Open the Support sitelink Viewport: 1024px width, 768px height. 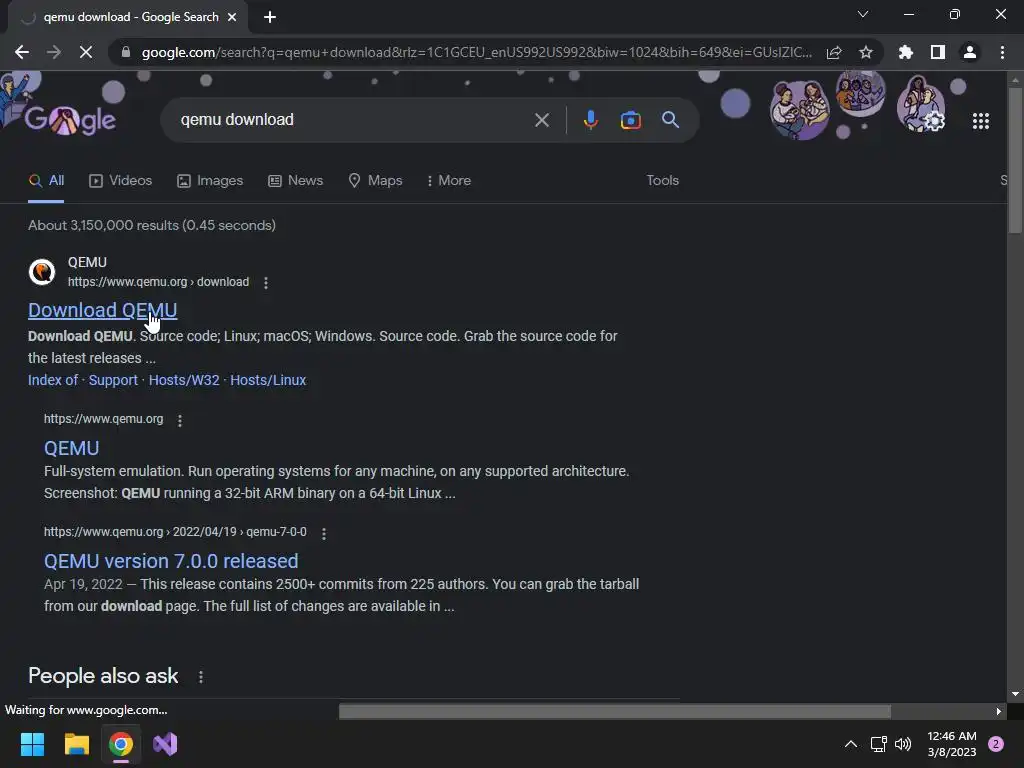tap(113, 380)
